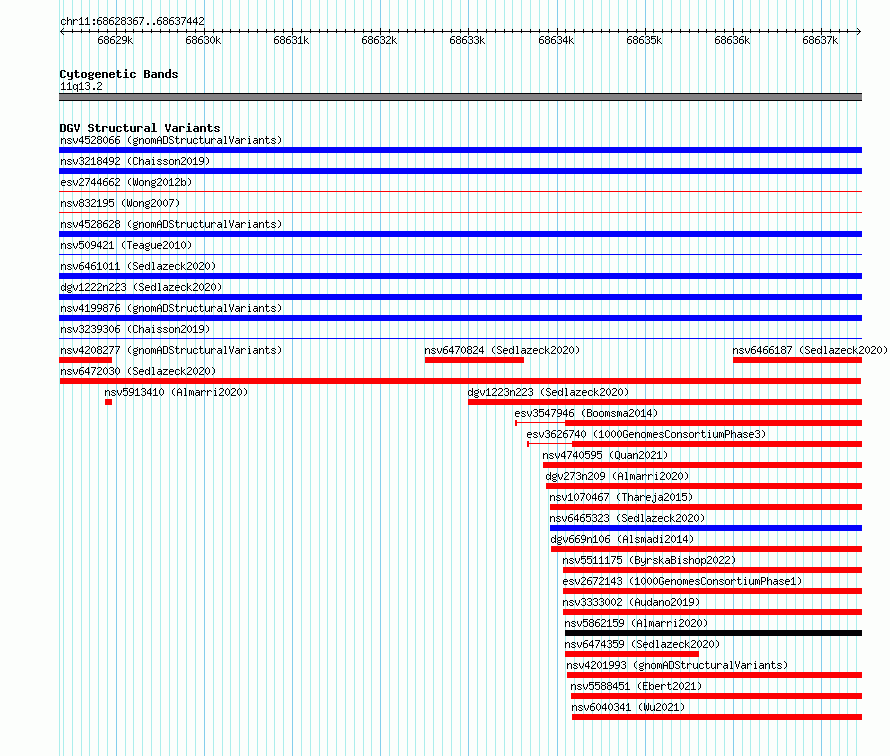This screenshot has width=890, height=756.
Task: Select the red bar under nsv6040341
Action: click(717, 717)
